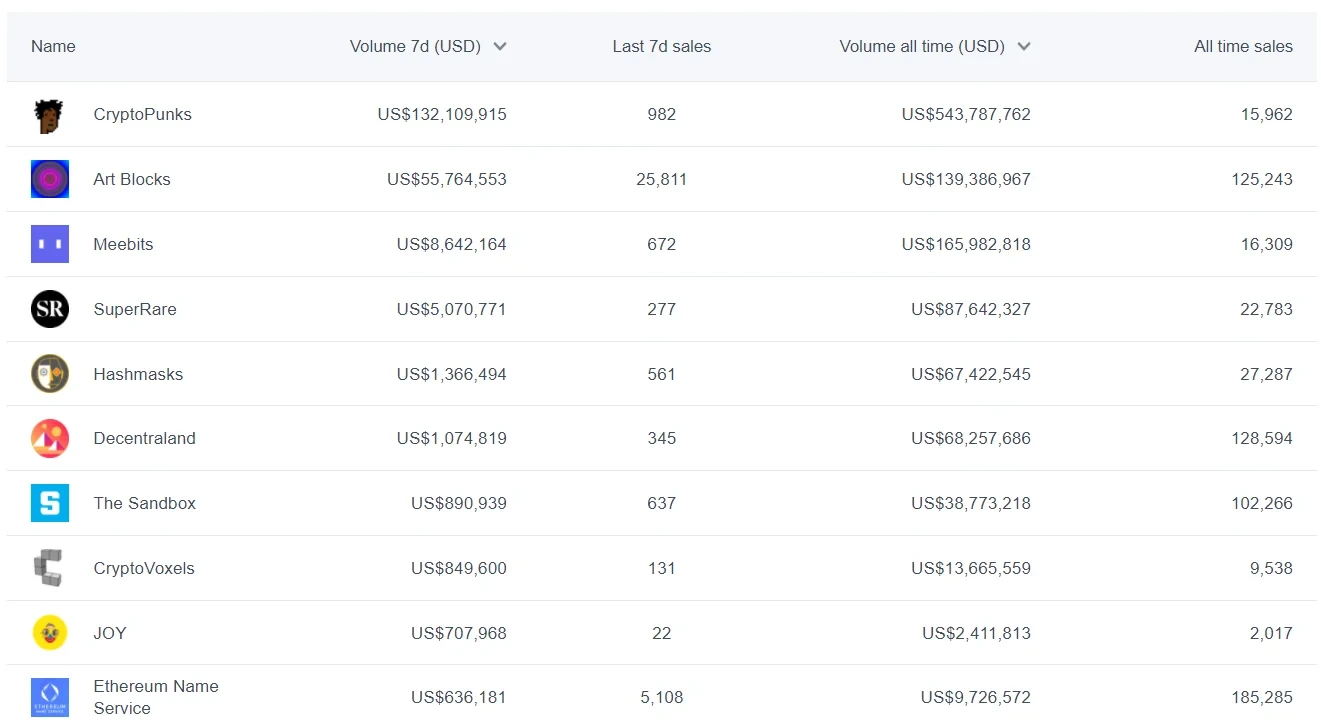Open the Decentraland logo icon
Viewport: 1321px width, 728px height.
(50, 438)
